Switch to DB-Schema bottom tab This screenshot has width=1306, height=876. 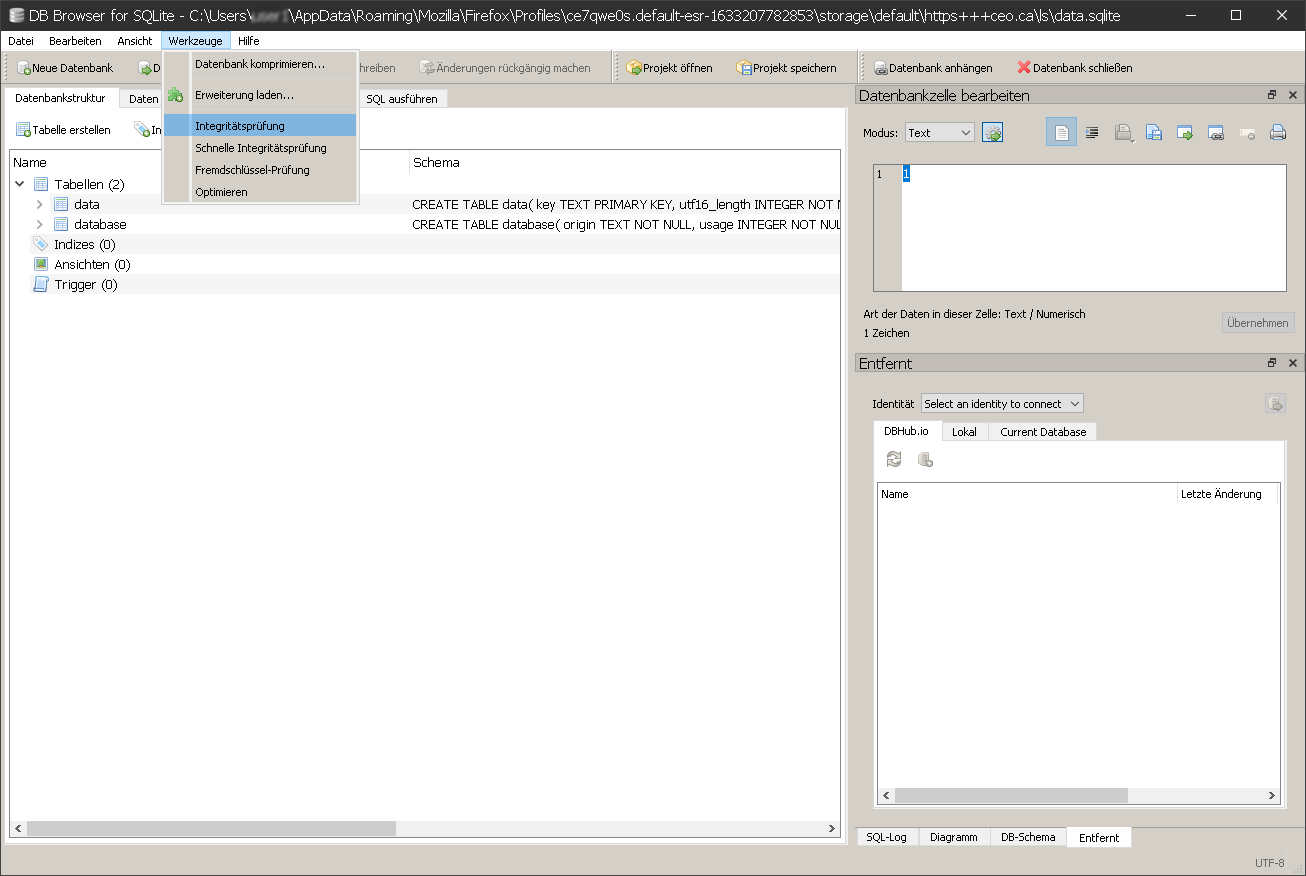[x=1028, y=837]
